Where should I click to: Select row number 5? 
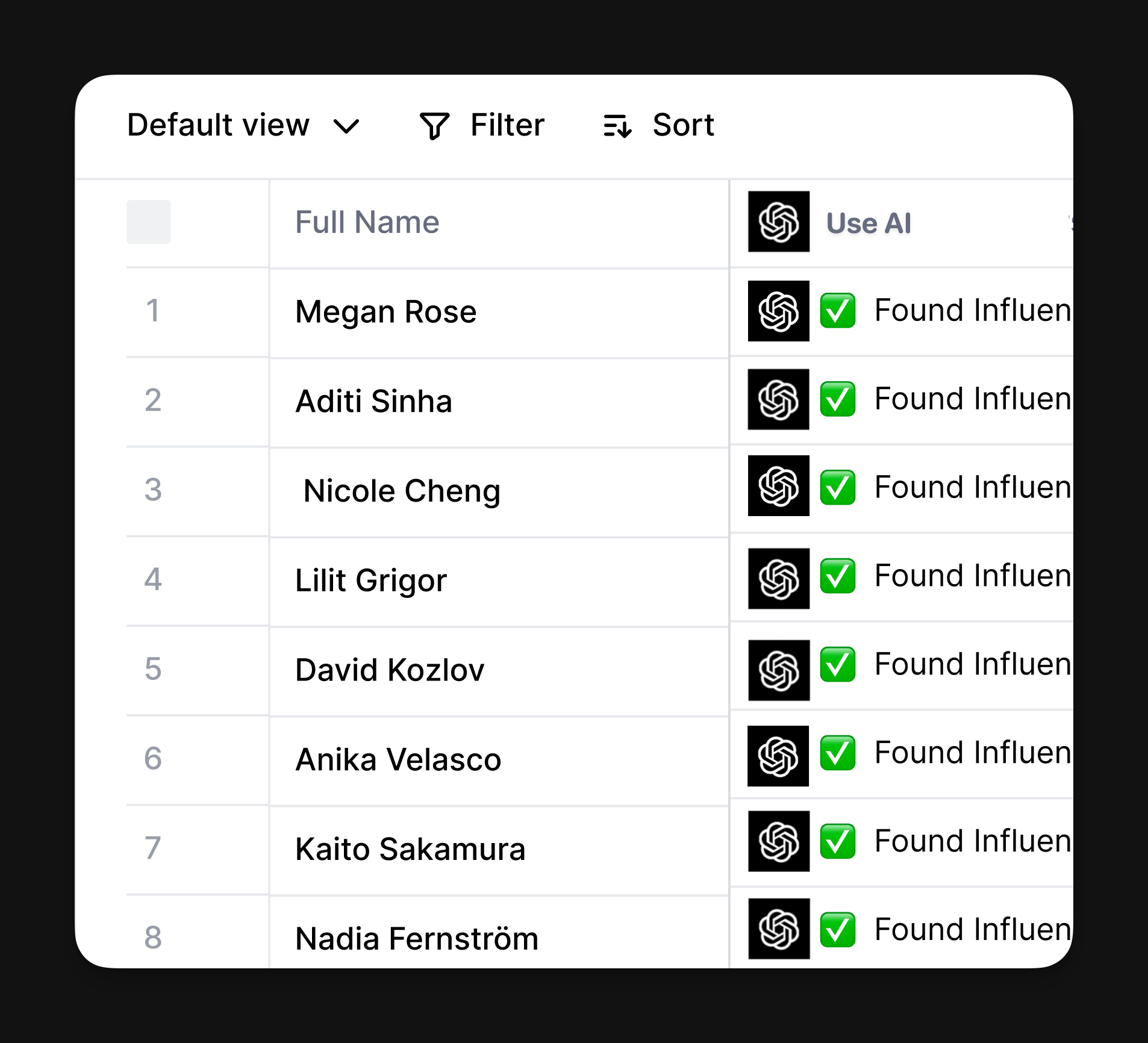(x=154, y=670)
